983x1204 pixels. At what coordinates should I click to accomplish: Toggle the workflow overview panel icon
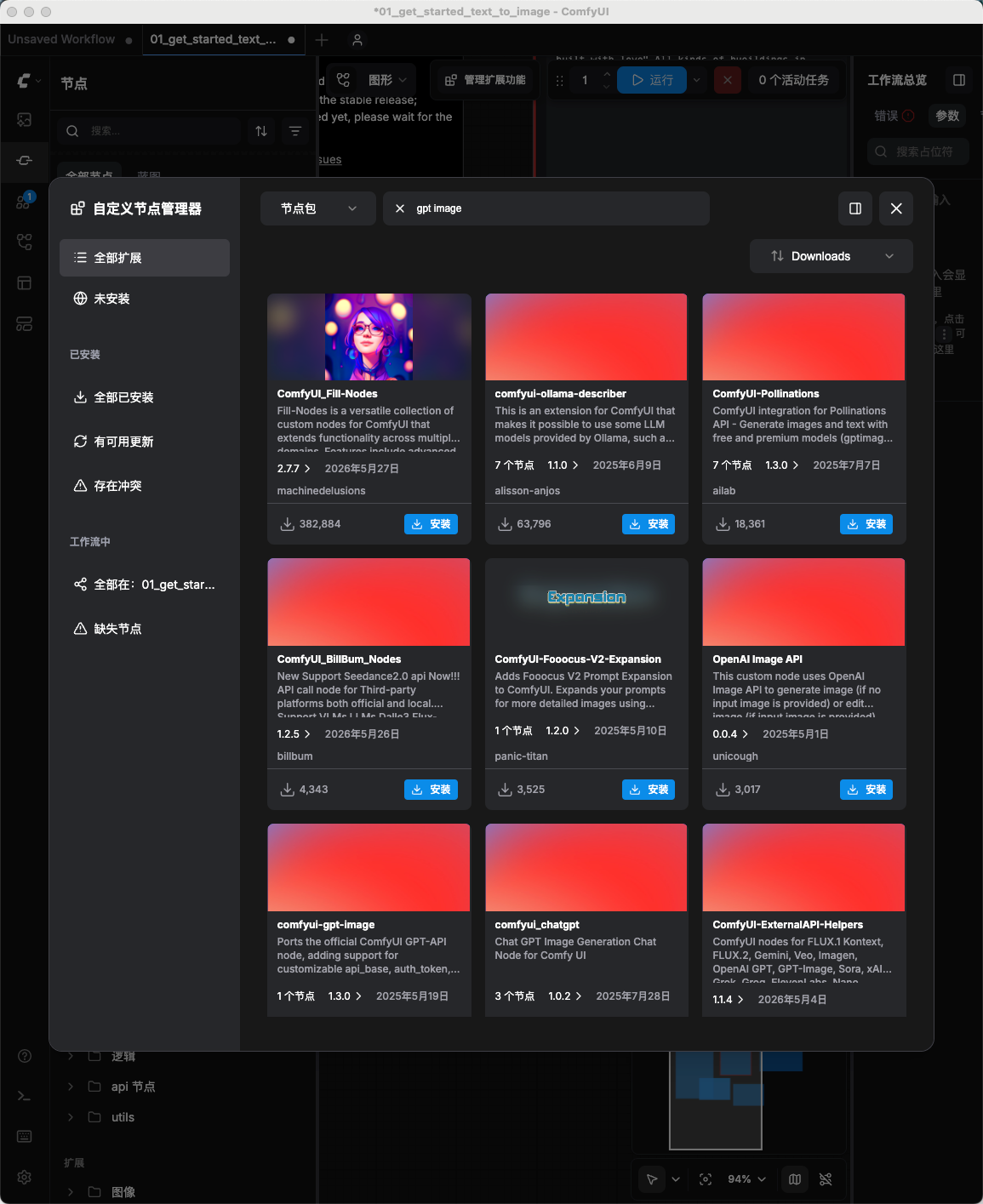pyautogui.click(x=959, y=80)
